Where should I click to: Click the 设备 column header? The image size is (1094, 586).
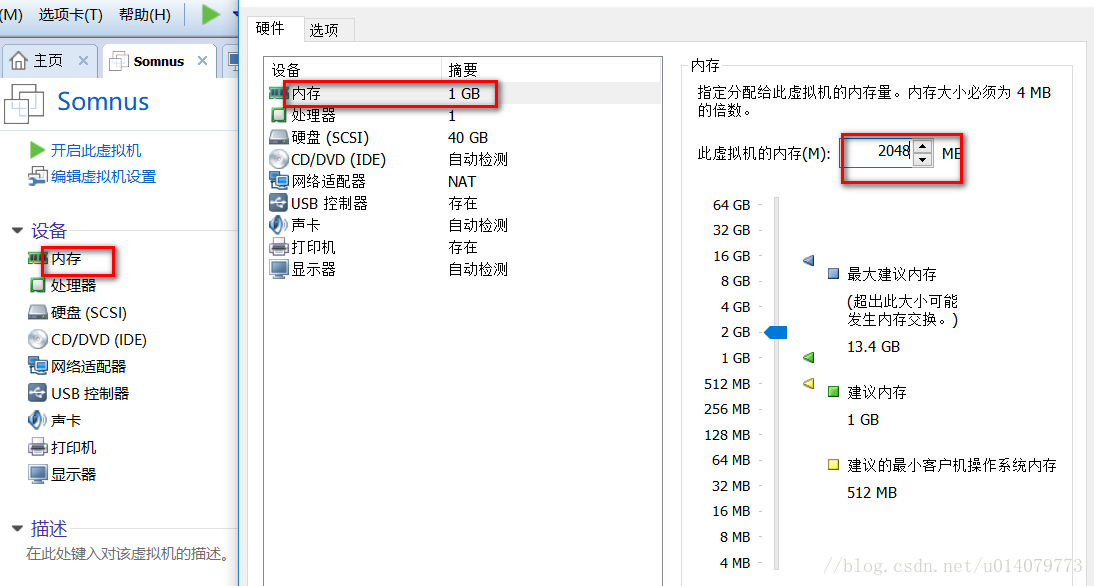point(352,70)
